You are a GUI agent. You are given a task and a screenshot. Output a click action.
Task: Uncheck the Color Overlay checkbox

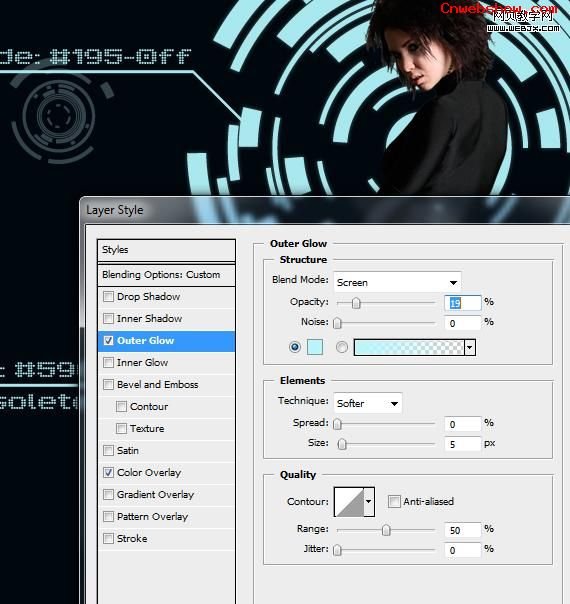coord(109,473)
